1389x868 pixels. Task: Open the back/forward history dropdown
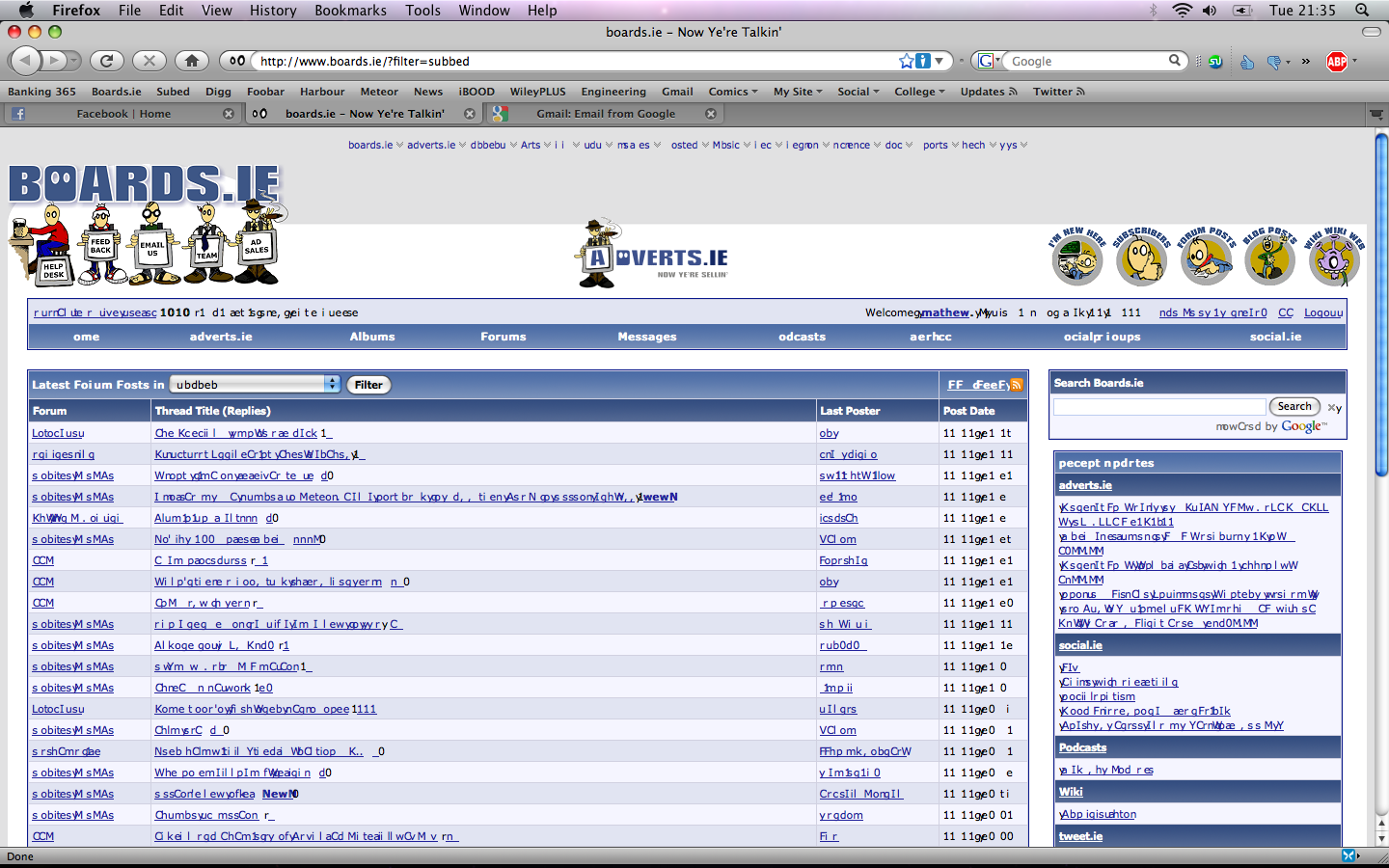click(x=74, y=61)
